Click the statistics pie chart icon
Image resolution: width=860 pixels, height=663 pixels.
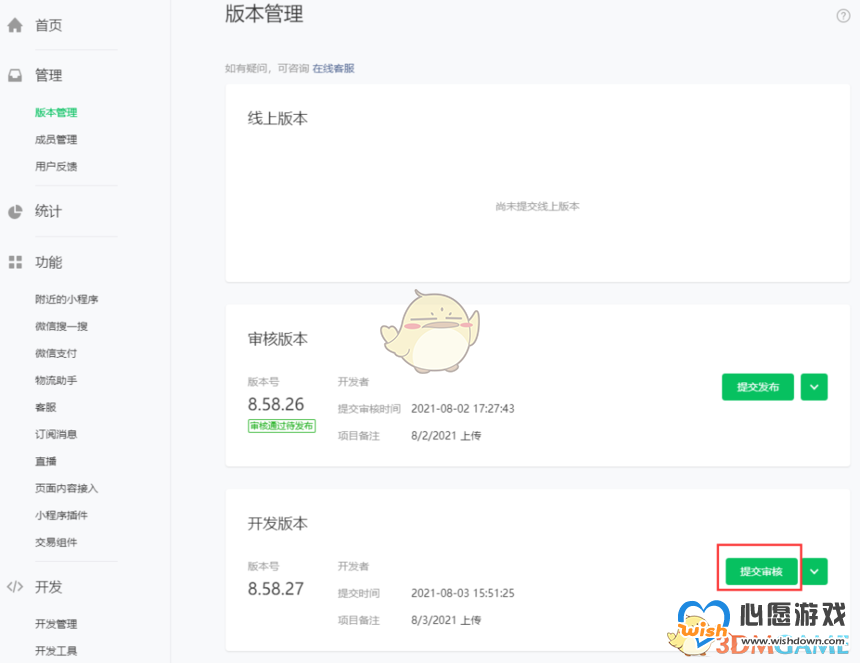(15, 211)
